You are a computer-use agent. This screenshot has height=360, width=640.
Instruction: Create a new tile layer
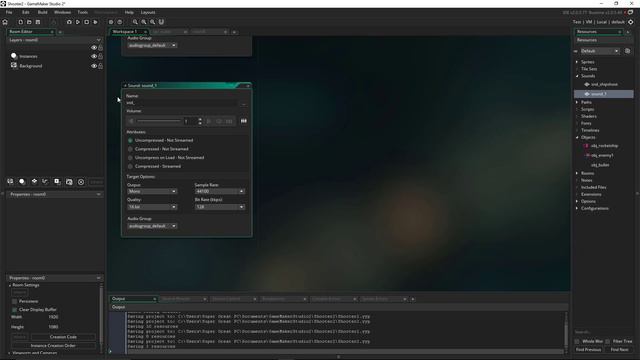click(34, 182)
